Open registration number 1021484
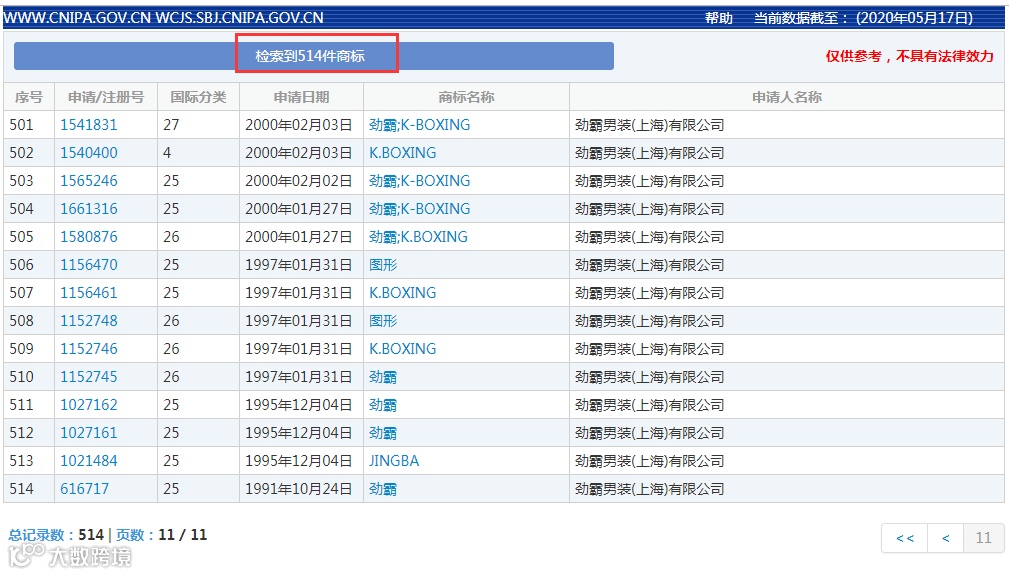Viewport: 1009px width, 575px height. coord(89,461)
